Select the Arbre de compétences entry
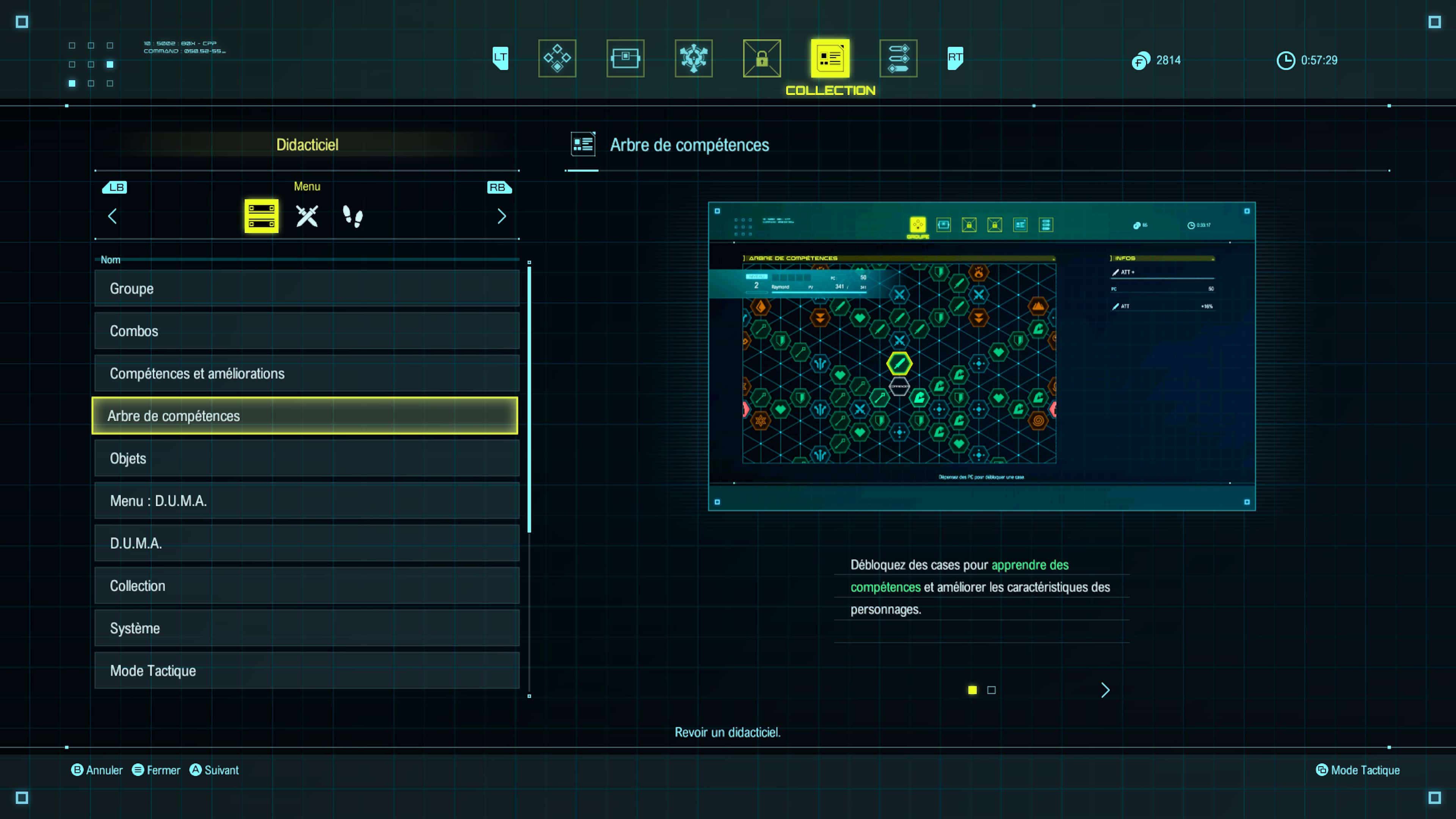The height and width of the screenshot is (819, 1456). click(304, 416)
